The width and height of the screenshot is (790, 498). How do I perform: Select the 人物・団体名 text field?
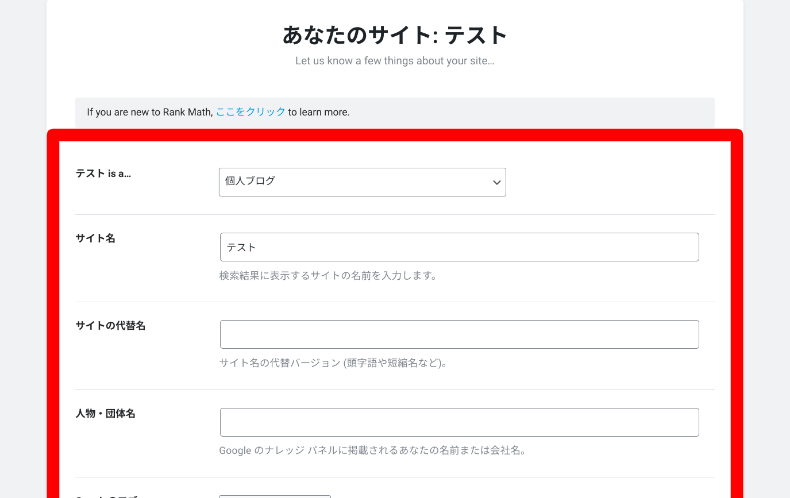click(458, 423)
